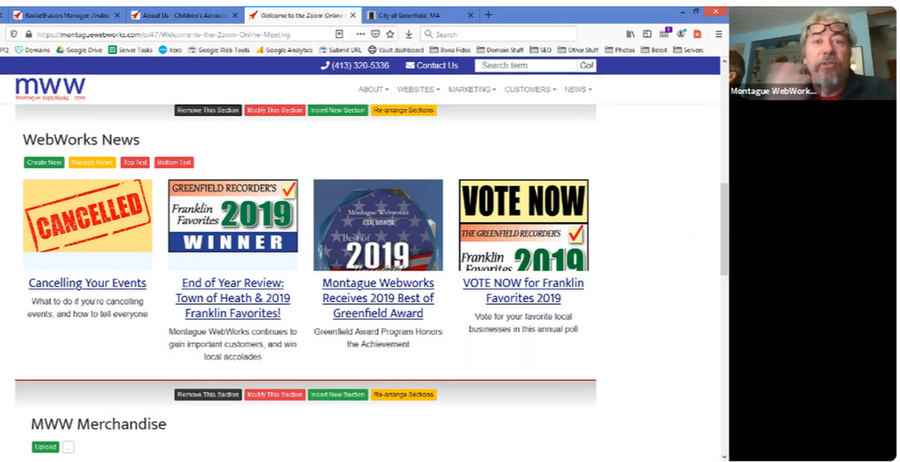Click the site Search term field
This screenshot has height=462, width=900.
pyautogui.click(x=526, y=65)
